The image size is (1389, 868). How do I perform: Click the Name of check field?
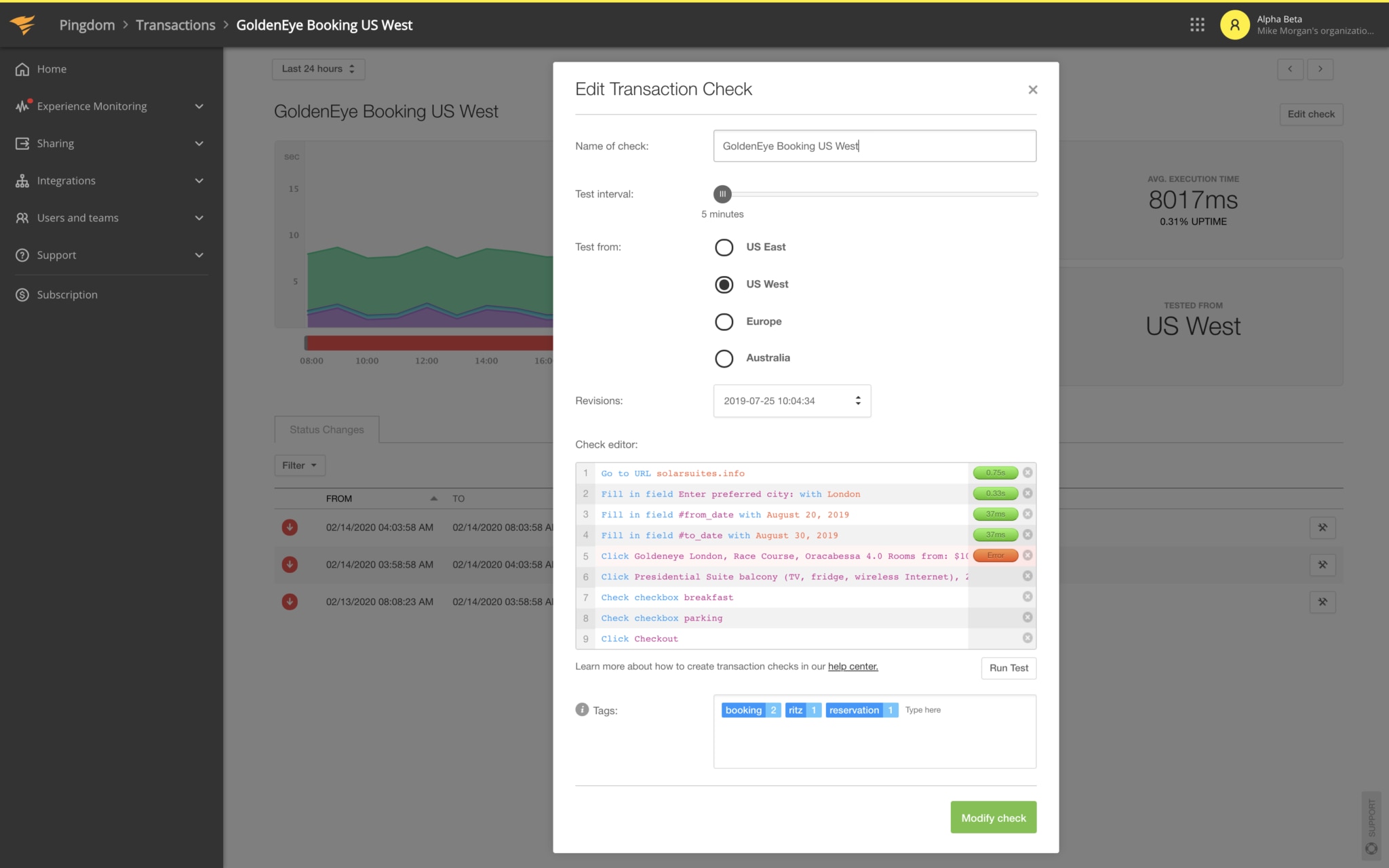874,146
